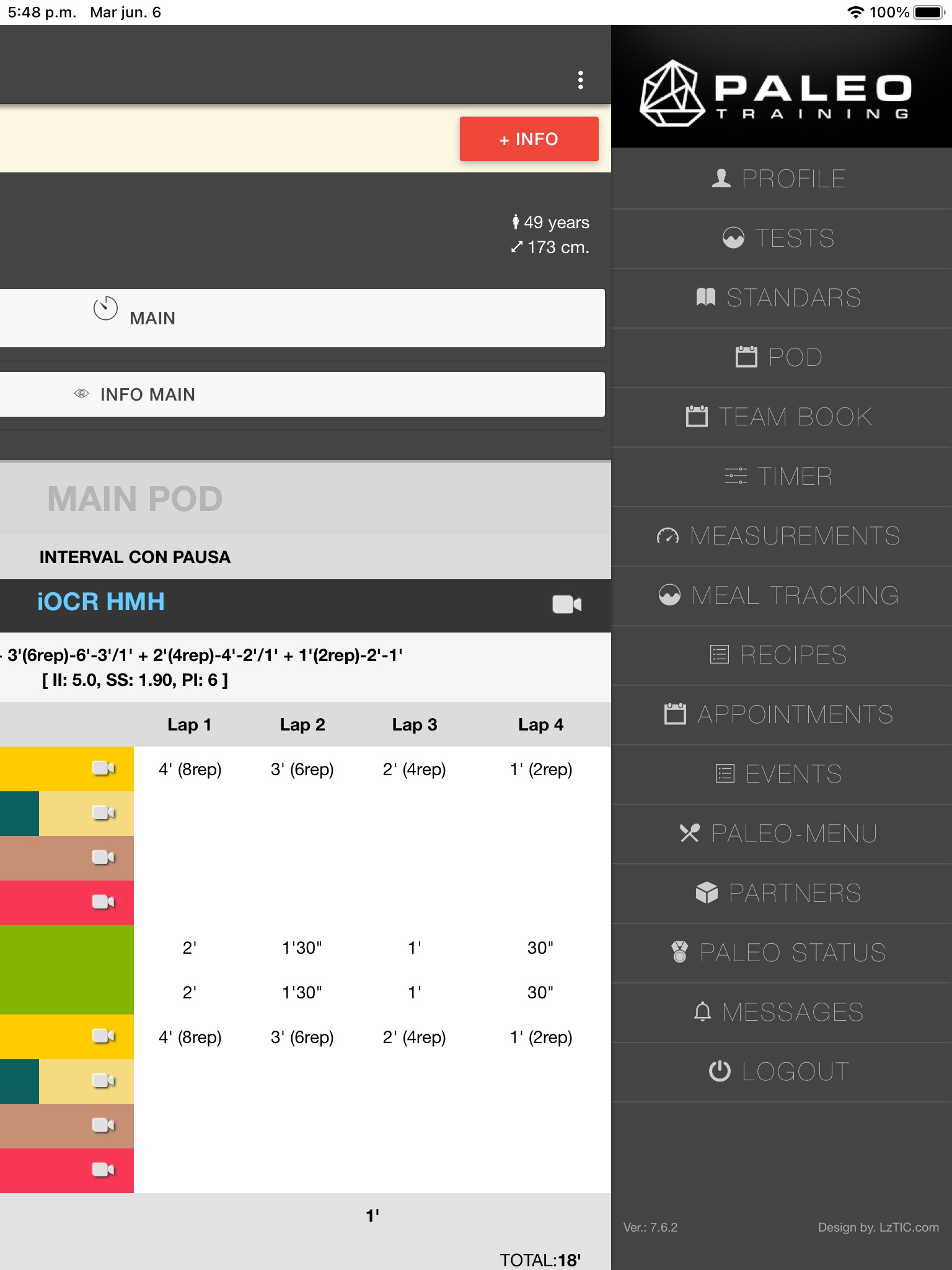Open APPOINTMENTS in side menu
The width and height of the screenshot is (952, 1270).
click(x=782, y=714)
